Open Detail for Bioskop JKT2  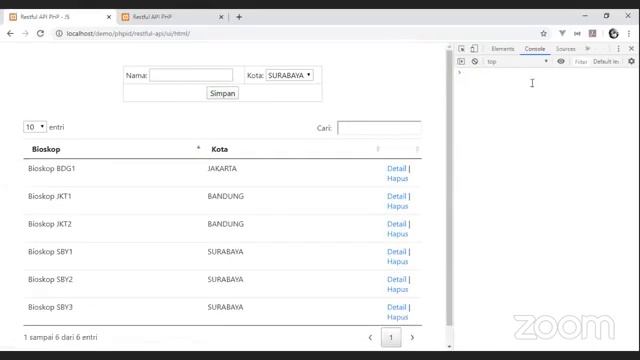pyautogui.click(x=396, y=224)
